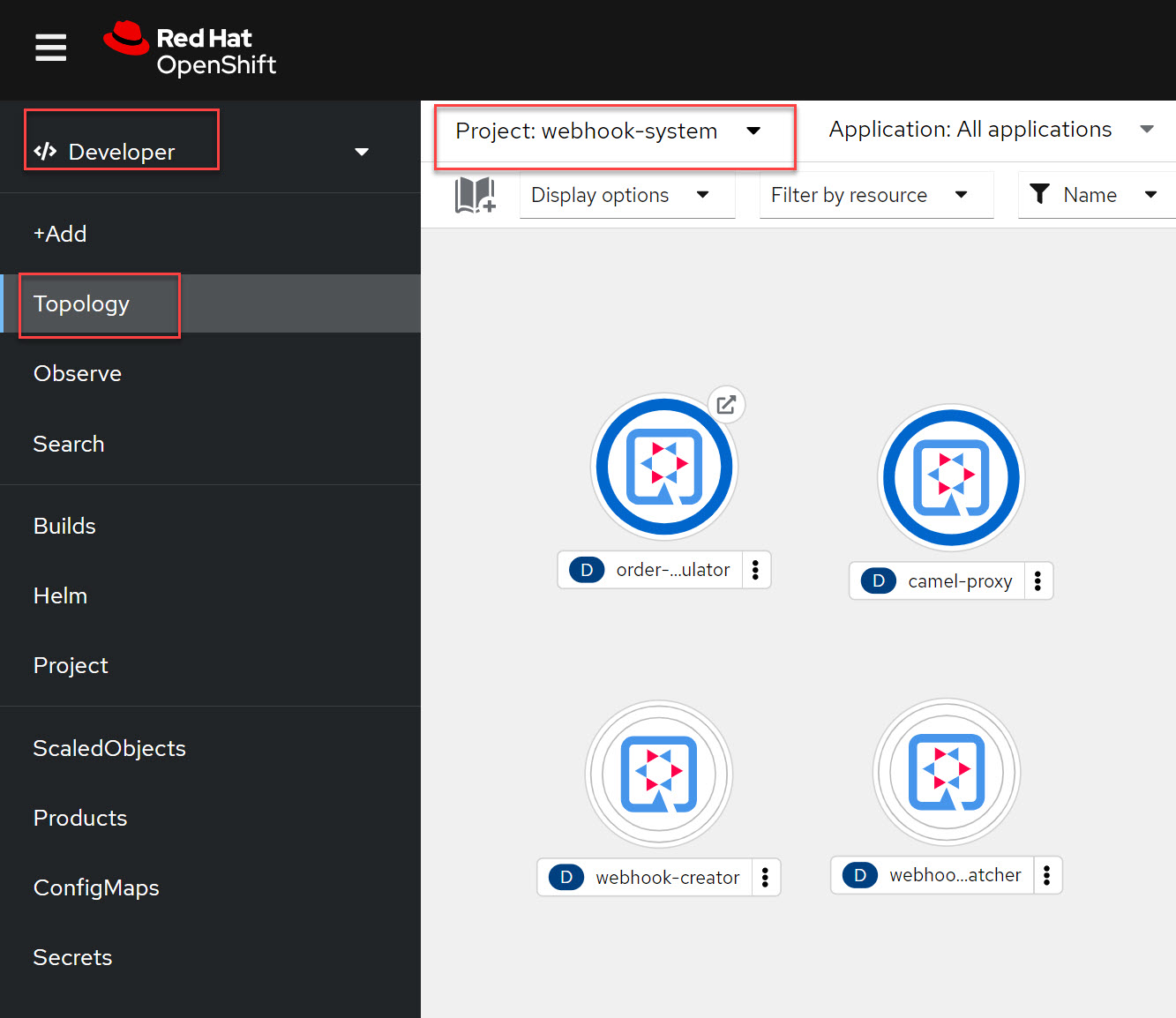Click the D badge on webhook-creator
Viewport: 1176px width, 1018px height.
pyautogui.click(x=566, y=878)
